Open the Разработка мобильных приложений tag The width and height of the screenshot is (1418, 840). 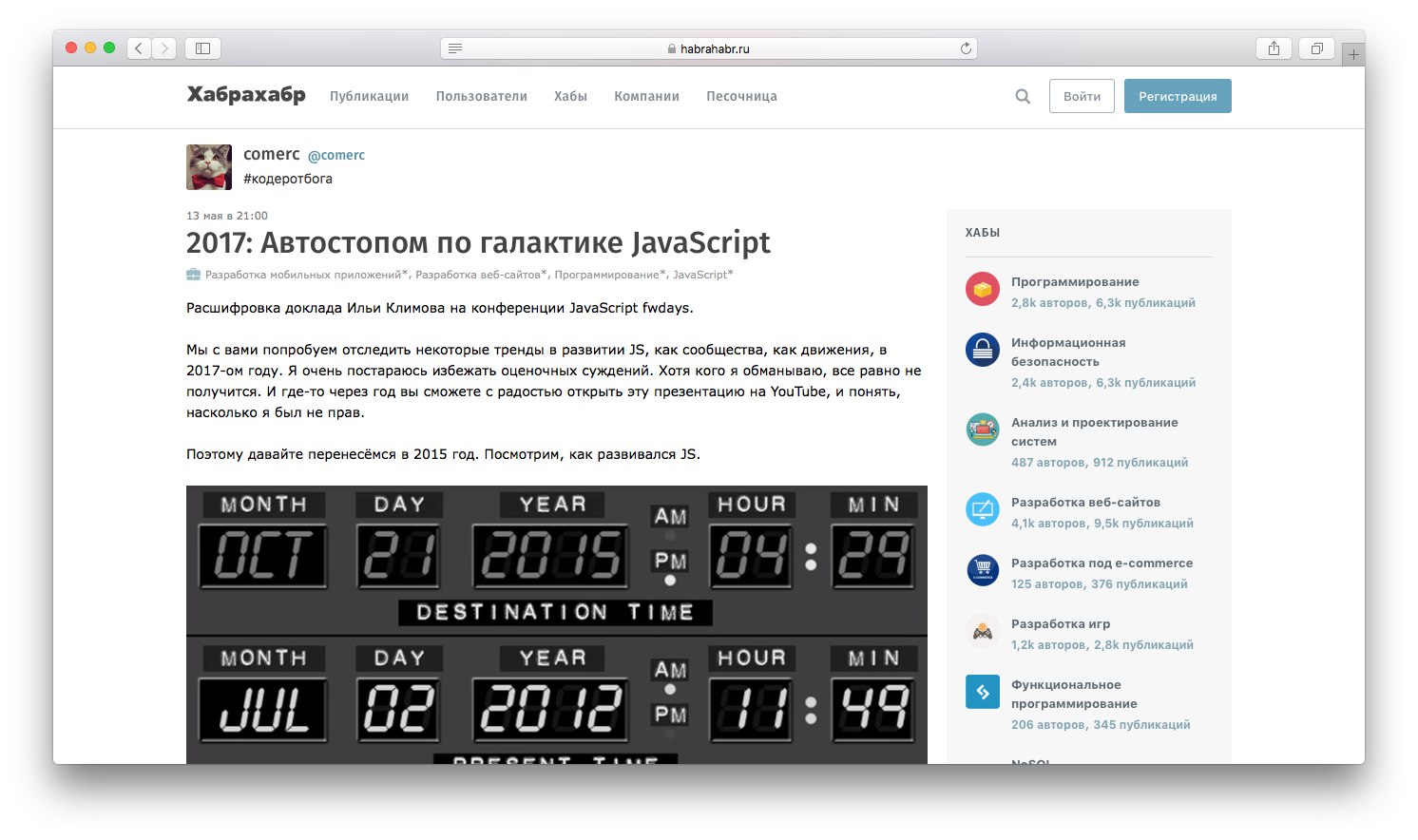click(x=306, y=275)
